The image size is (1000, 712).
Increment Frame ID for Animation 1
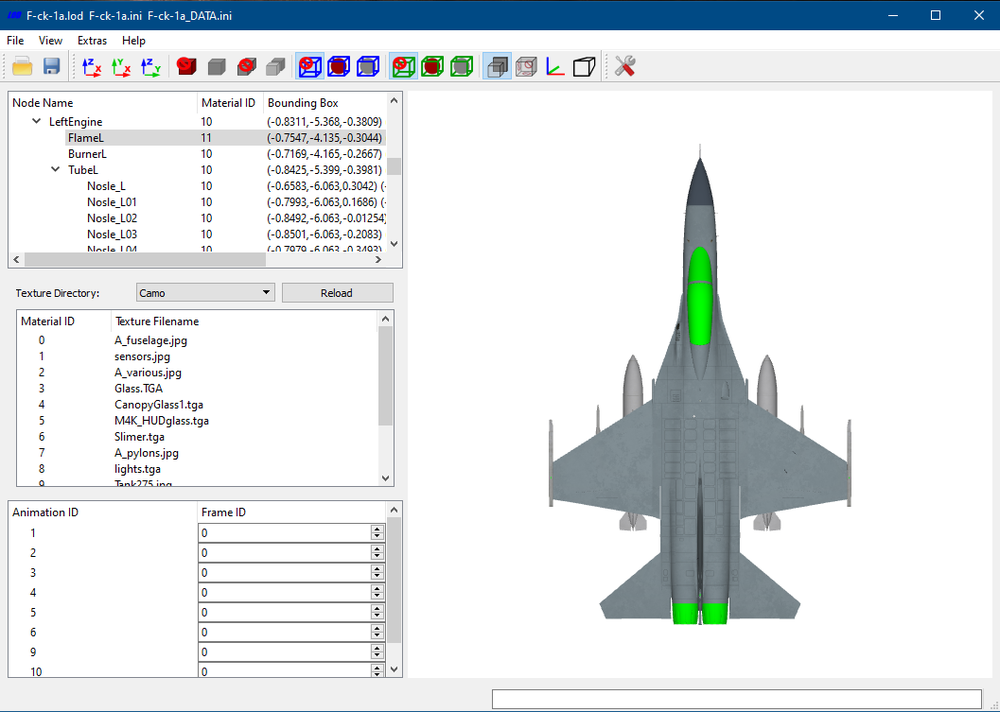point(377,529)
